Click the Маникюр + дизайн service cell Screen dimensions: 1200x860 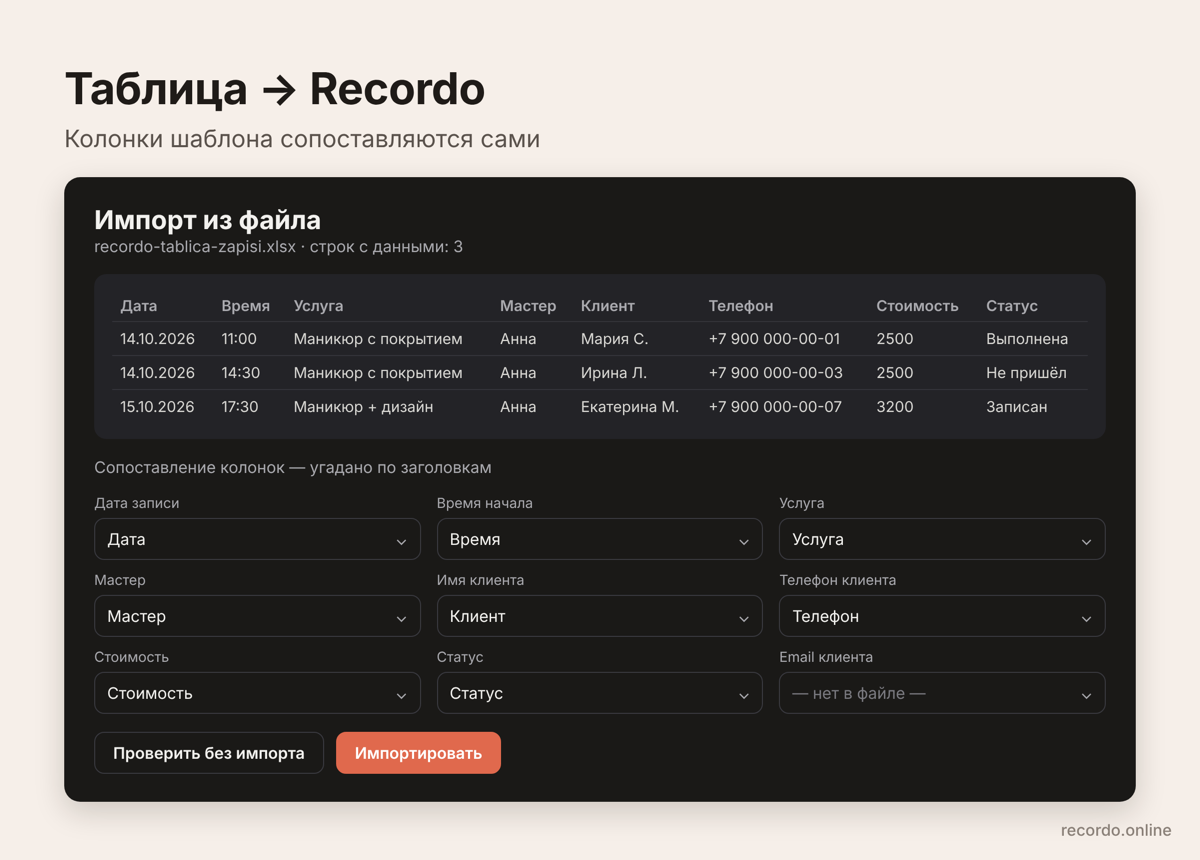(363, 407)
